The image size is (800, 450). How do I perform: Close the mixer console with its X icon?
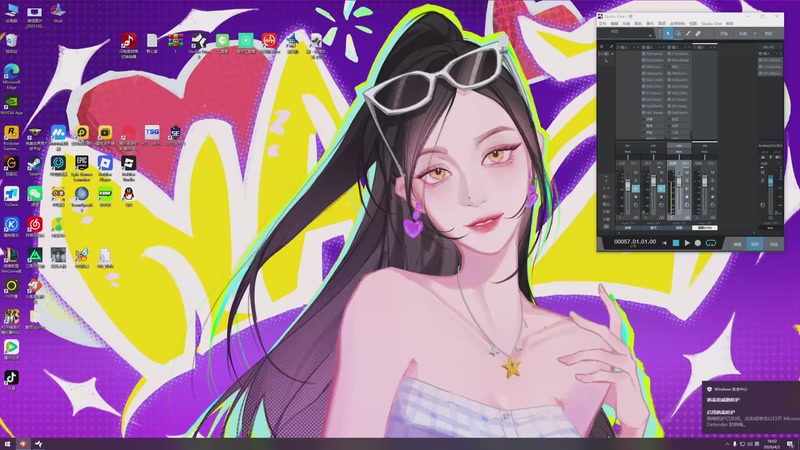click(x=602, y=46)
